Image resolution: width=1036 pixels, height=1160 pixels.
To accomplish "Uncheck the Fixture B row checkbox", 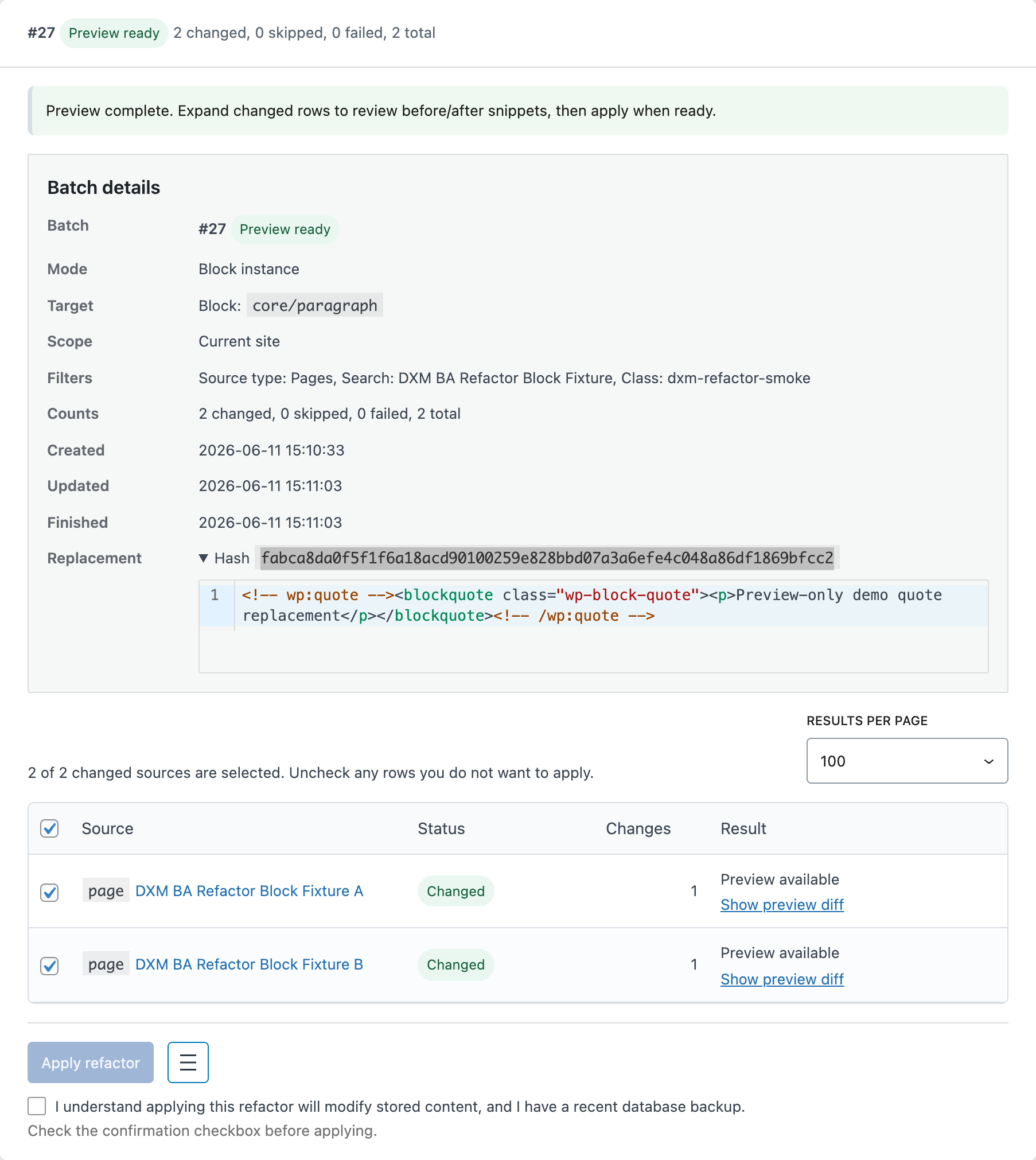I will (x=50, y=966).
